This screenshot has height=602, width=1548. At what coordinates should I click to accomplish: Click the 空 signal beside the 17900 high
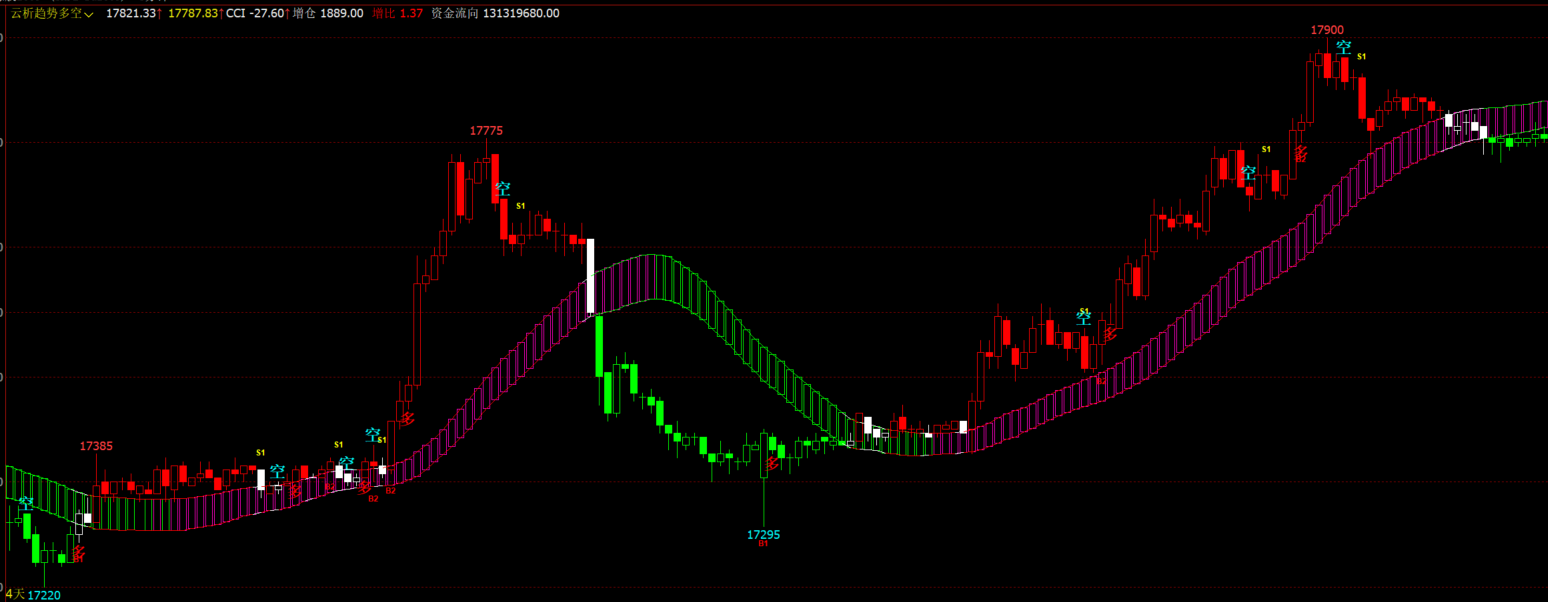(x=1344, y=48)
